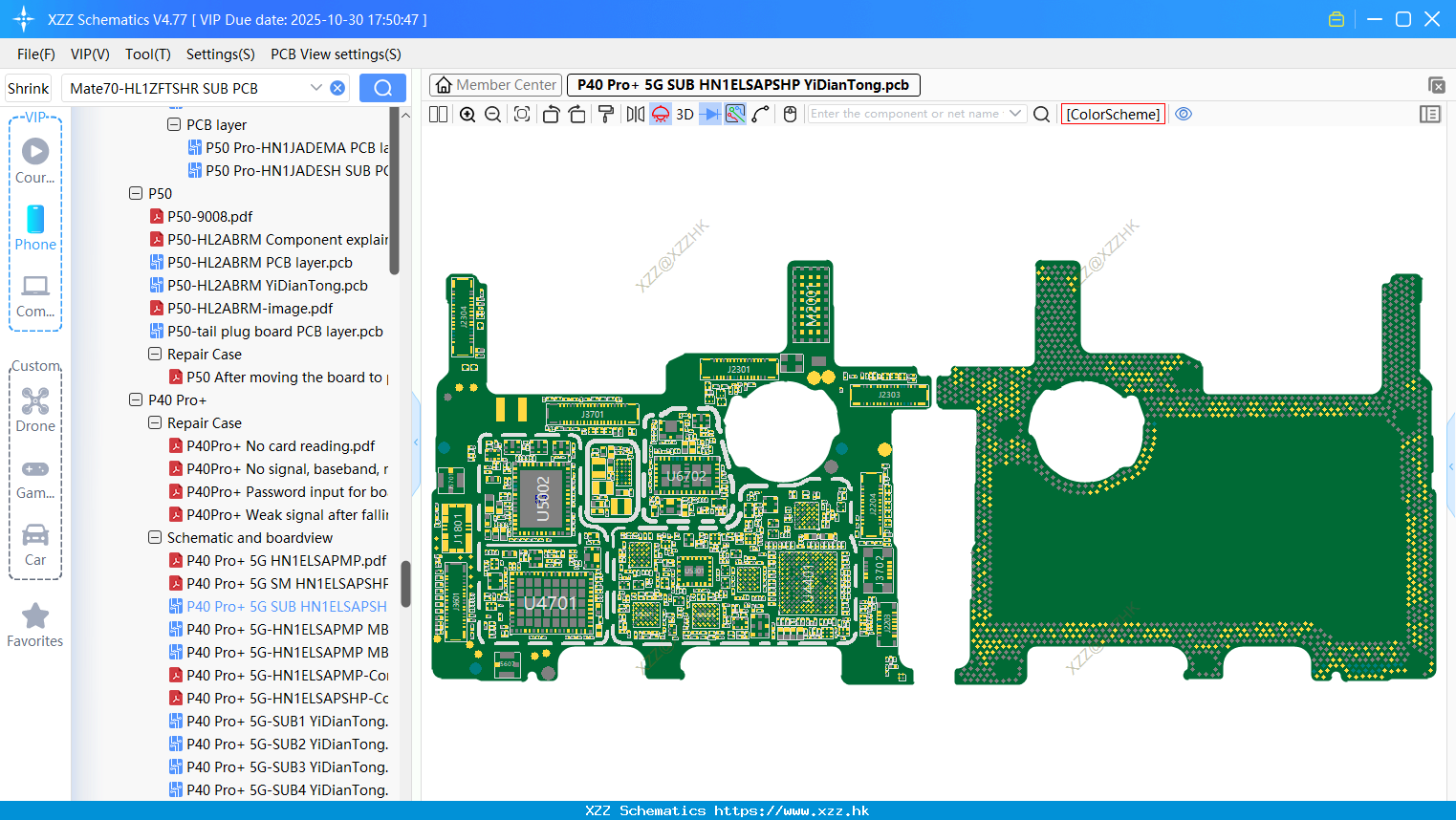Open P50-tail plug board PCB layer.pcb

click(267, 331)
